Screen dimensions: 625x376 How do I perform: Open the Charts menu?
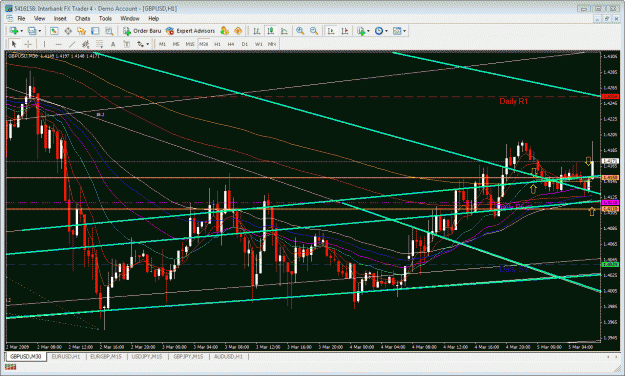tap(83, 18)
